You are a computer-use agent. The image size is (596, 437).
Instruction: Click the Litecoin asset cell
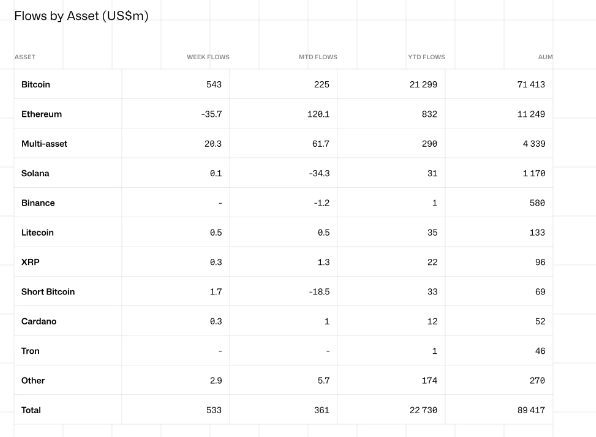(37, 233)
